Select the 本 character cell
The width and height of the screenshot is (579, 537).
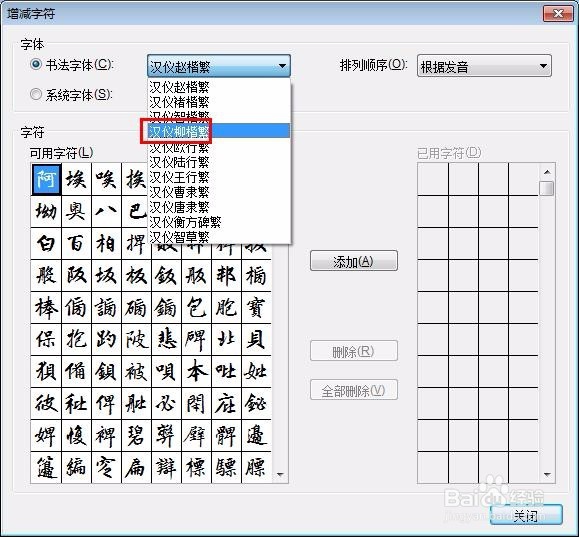(x=196, y=371)
